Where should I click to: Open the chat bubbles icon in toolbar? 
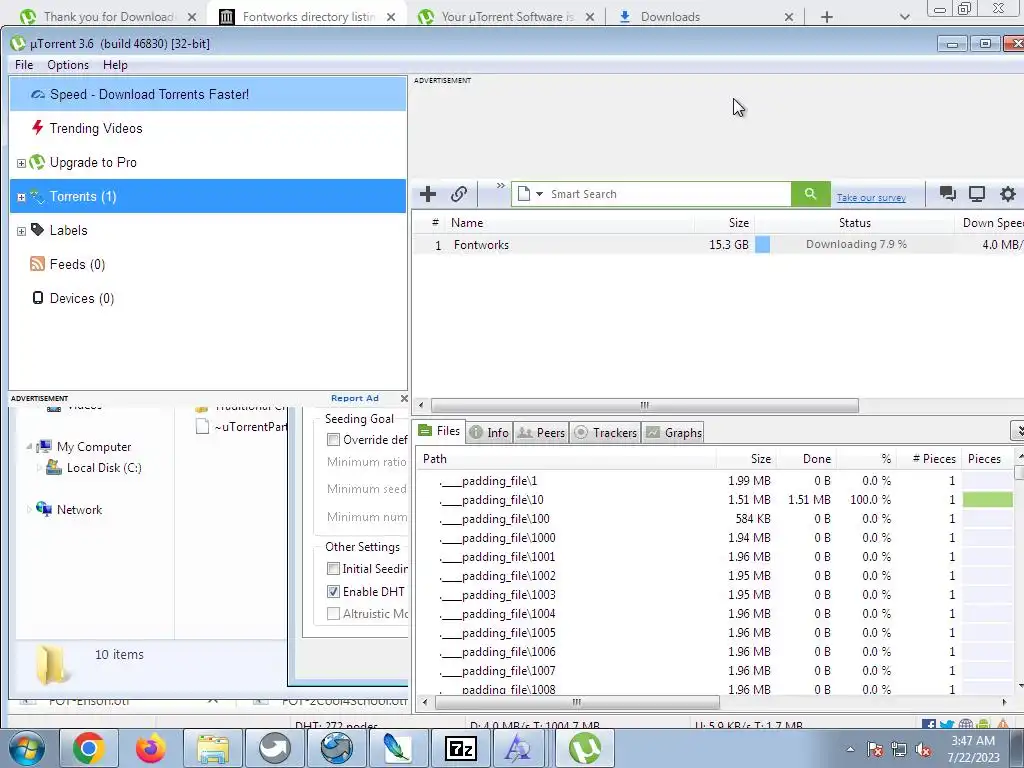(947, 193)
